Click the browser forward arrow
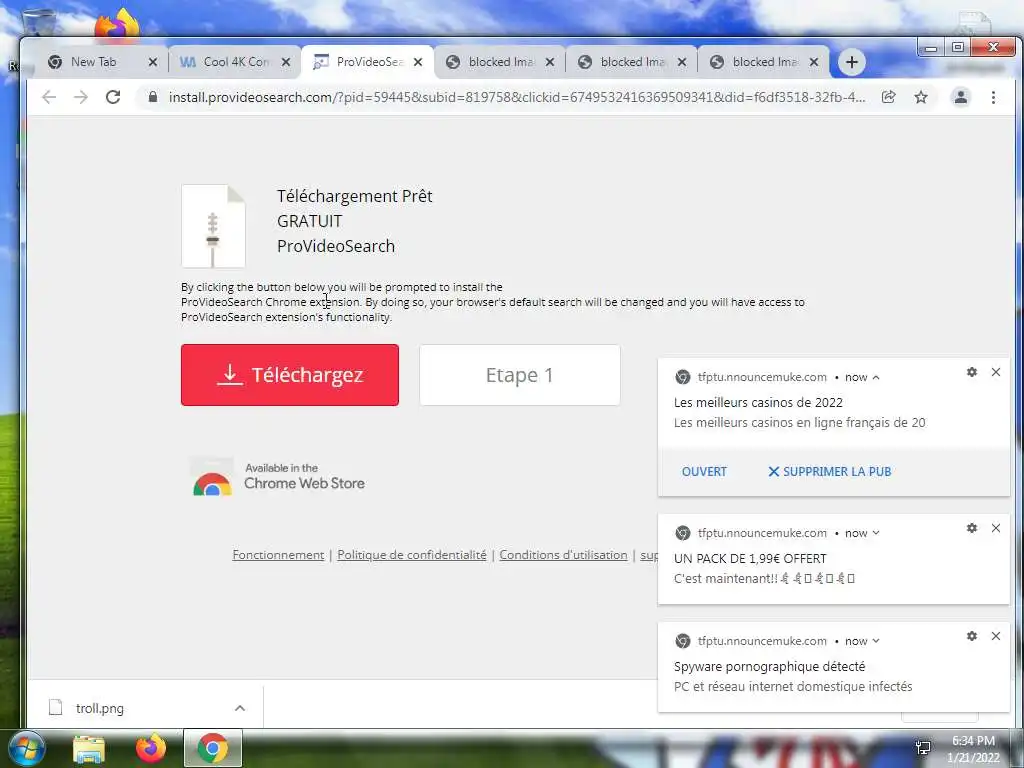Image resolution: width=1024 pixels, height=768 pixels. coord(80,97)
